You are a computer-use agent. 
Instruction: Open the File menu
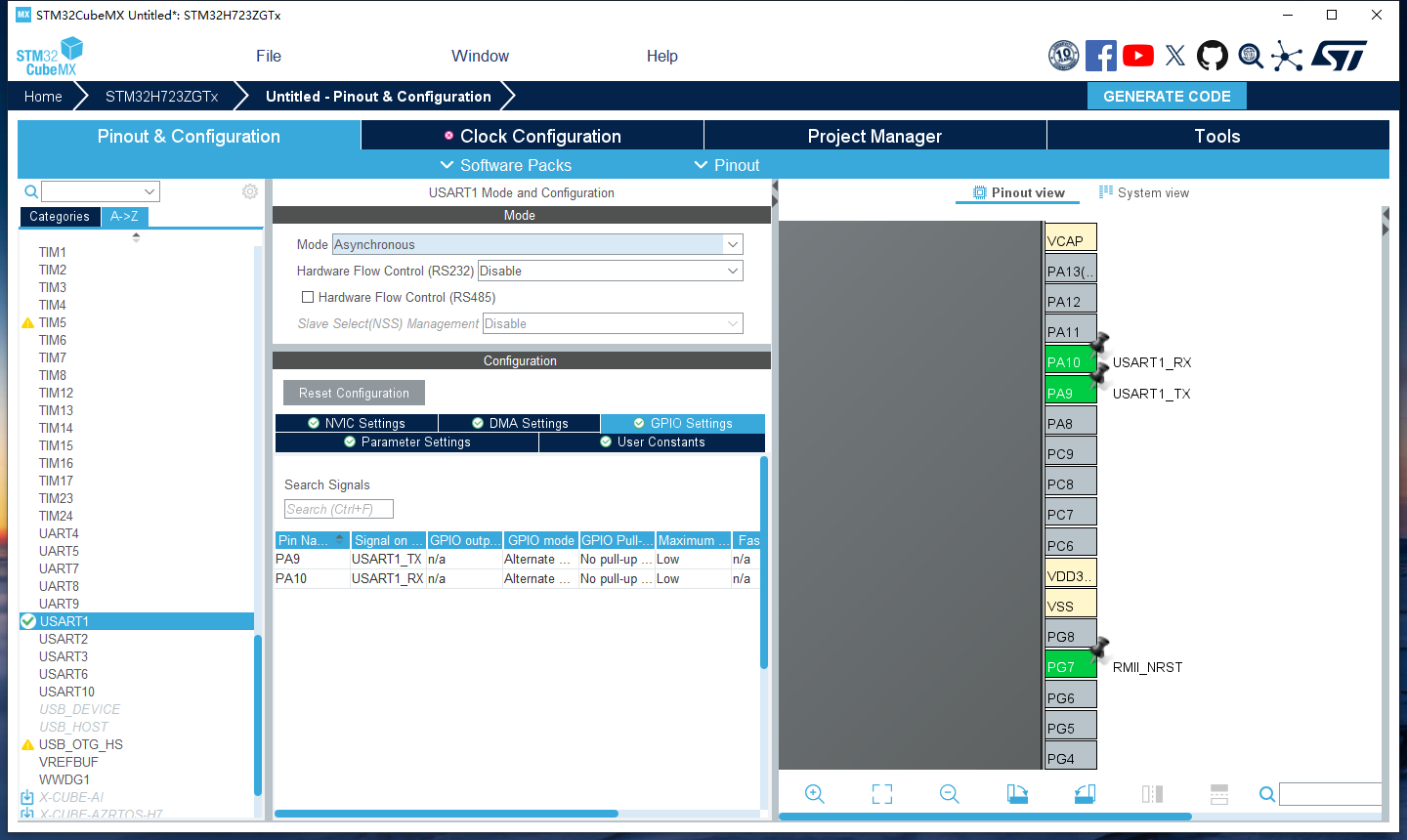(269, 56)
